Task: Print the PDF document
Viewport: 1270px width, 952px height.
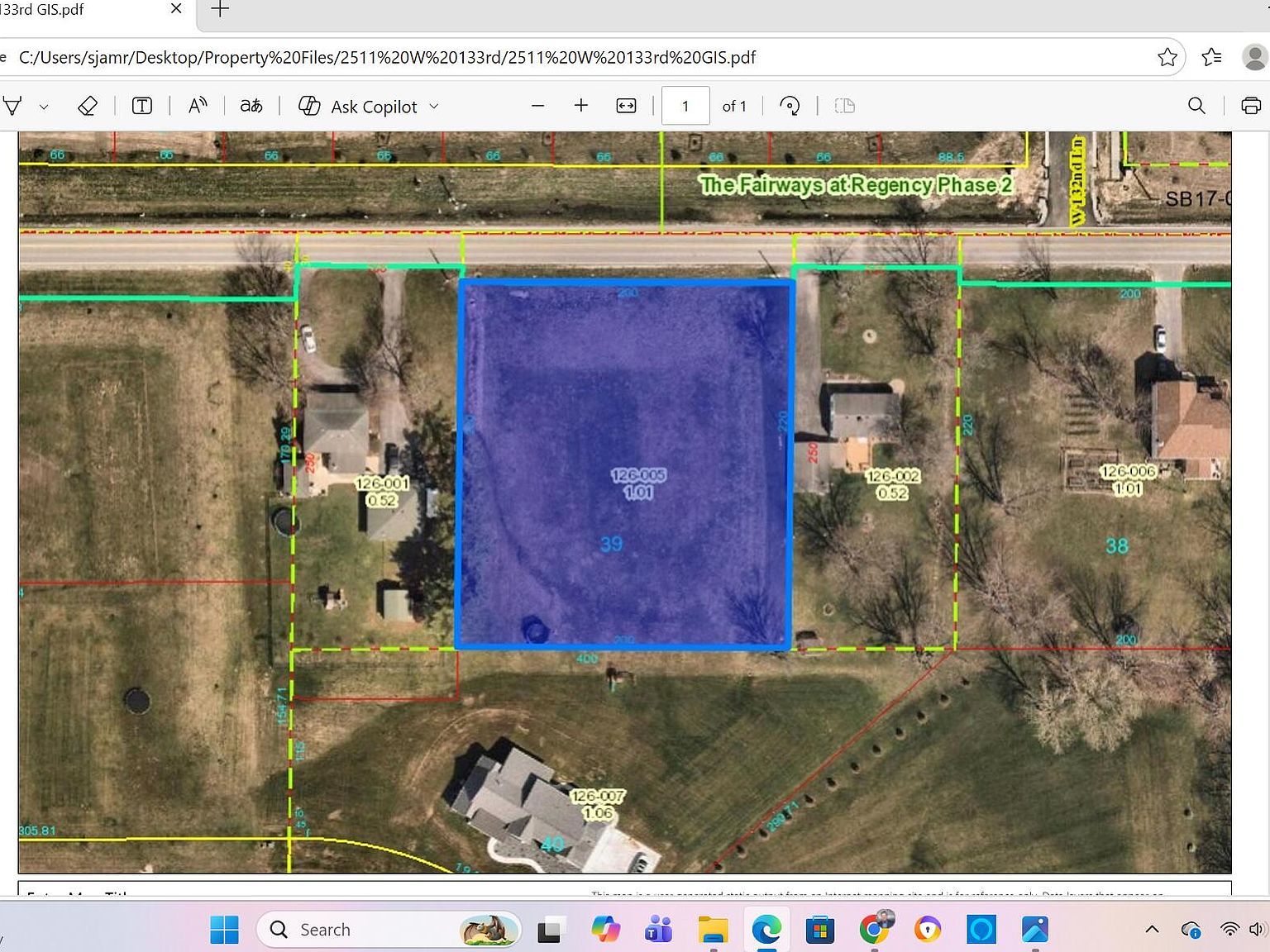Action: [1251, 106]
